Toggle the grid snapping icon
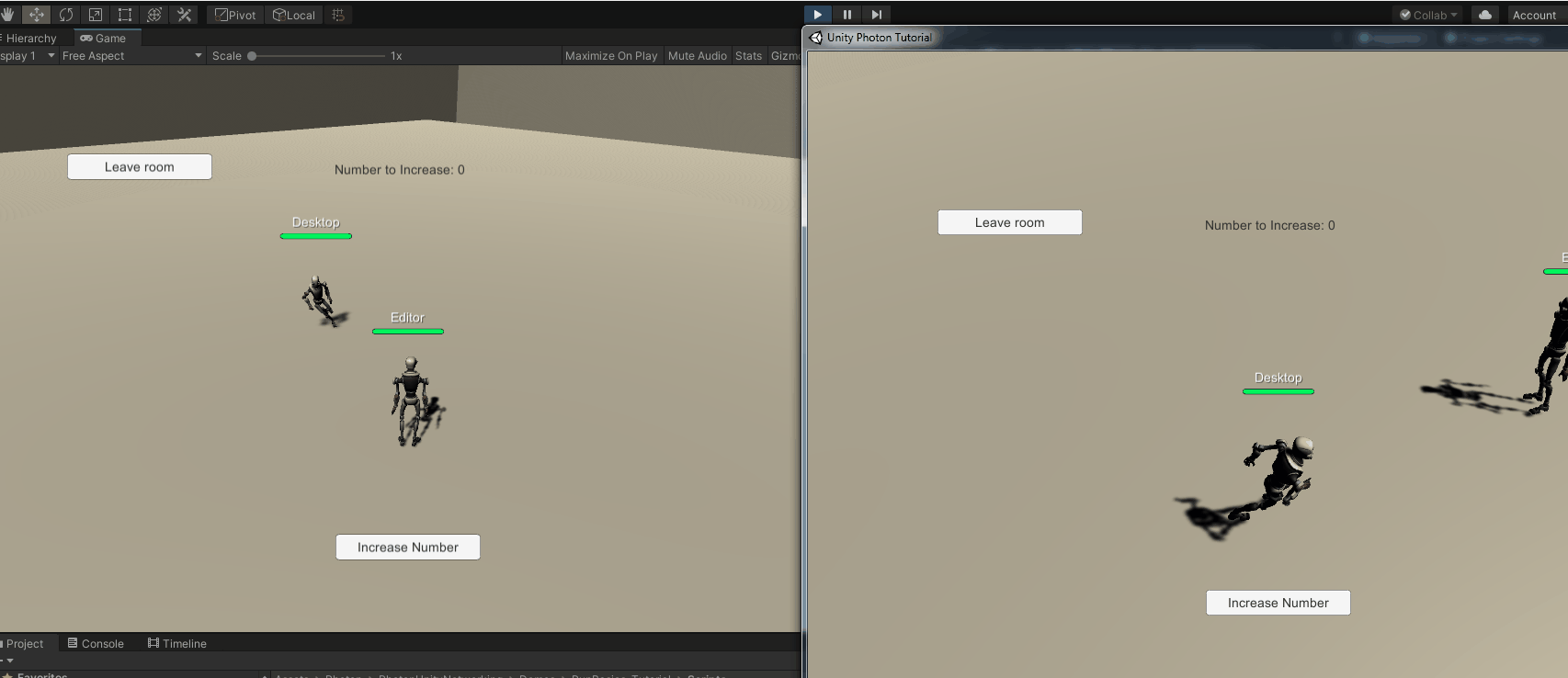 click(x=338, y=15)
